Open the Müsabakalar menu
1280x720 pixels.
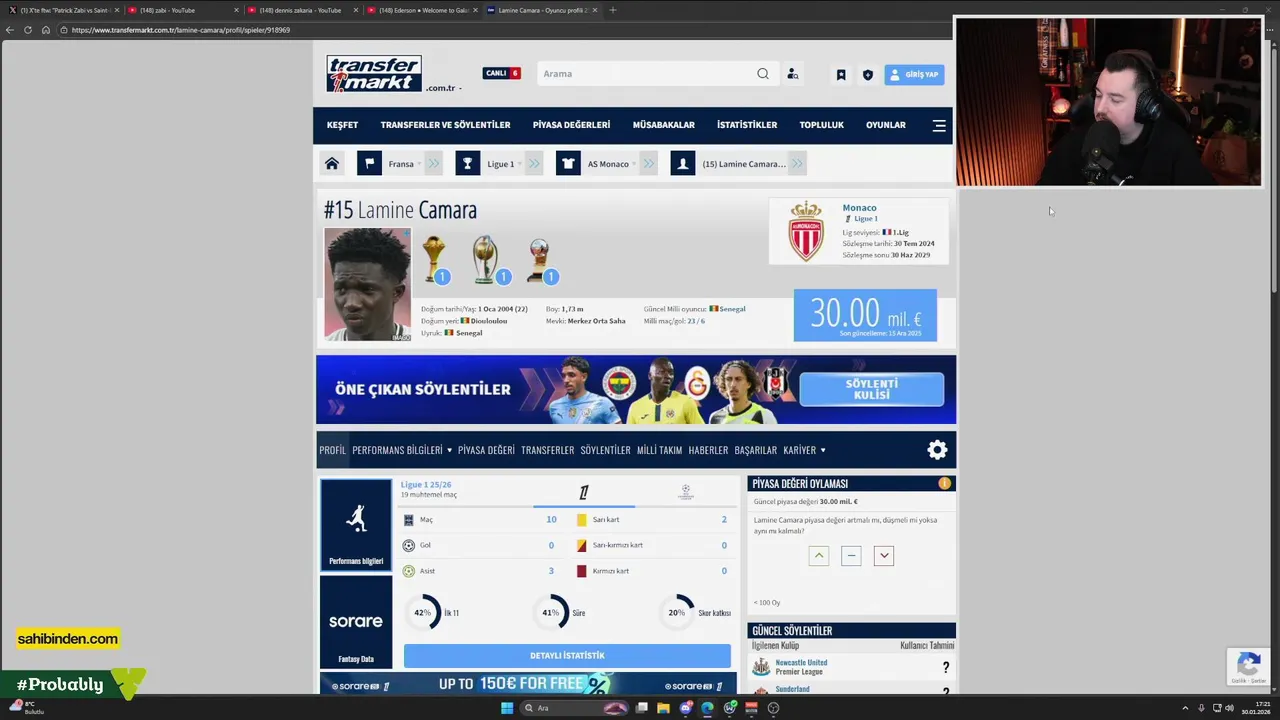tap(663, 125)
